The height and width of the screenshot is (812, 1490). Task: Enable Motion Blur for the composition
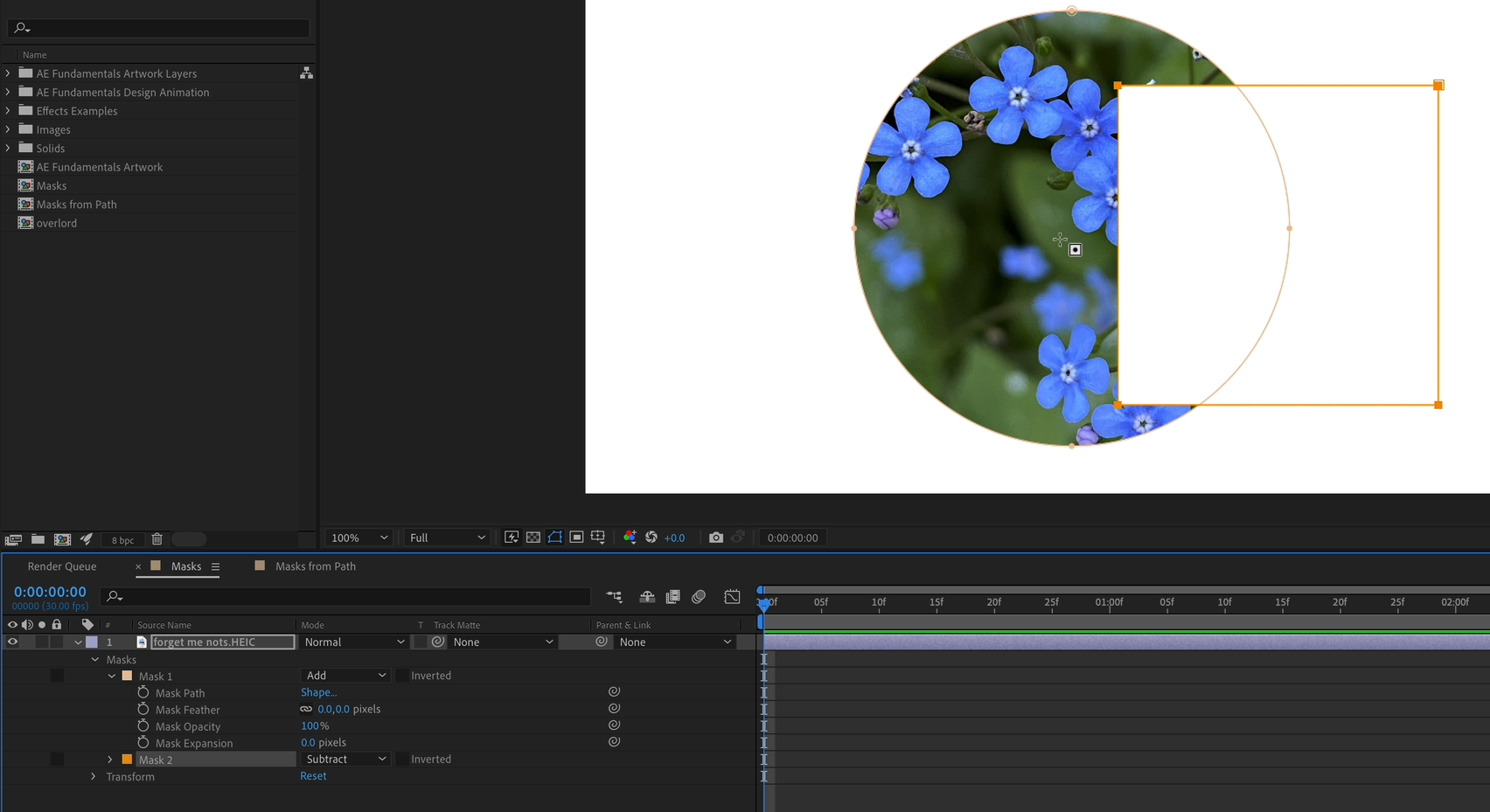[699, 596]
